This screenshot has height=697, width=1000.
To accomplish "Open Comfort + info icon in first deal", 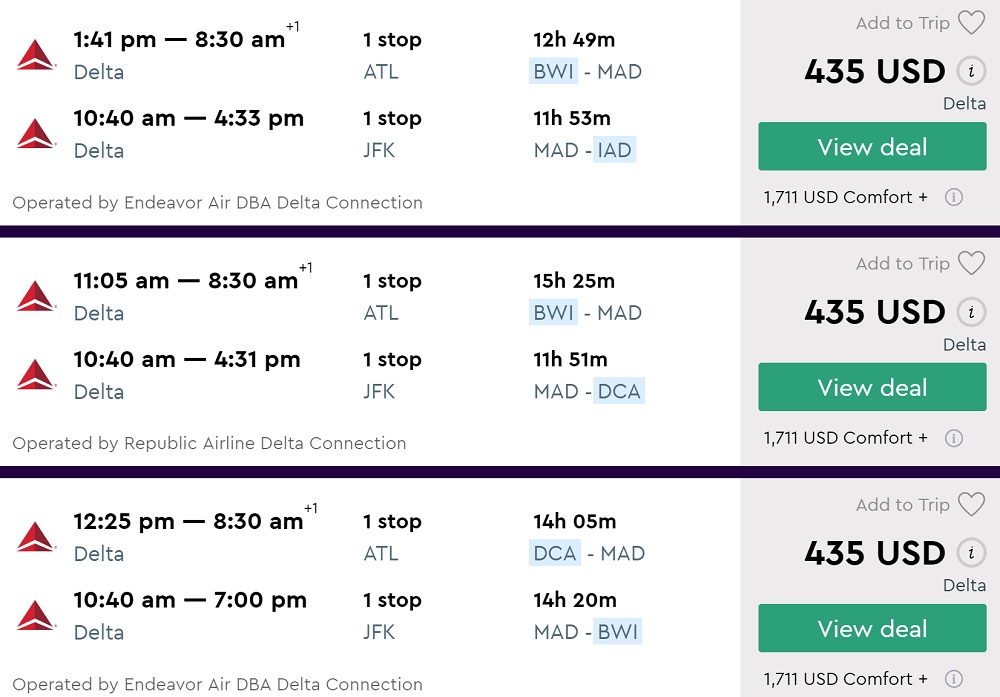I will [954, 197].
